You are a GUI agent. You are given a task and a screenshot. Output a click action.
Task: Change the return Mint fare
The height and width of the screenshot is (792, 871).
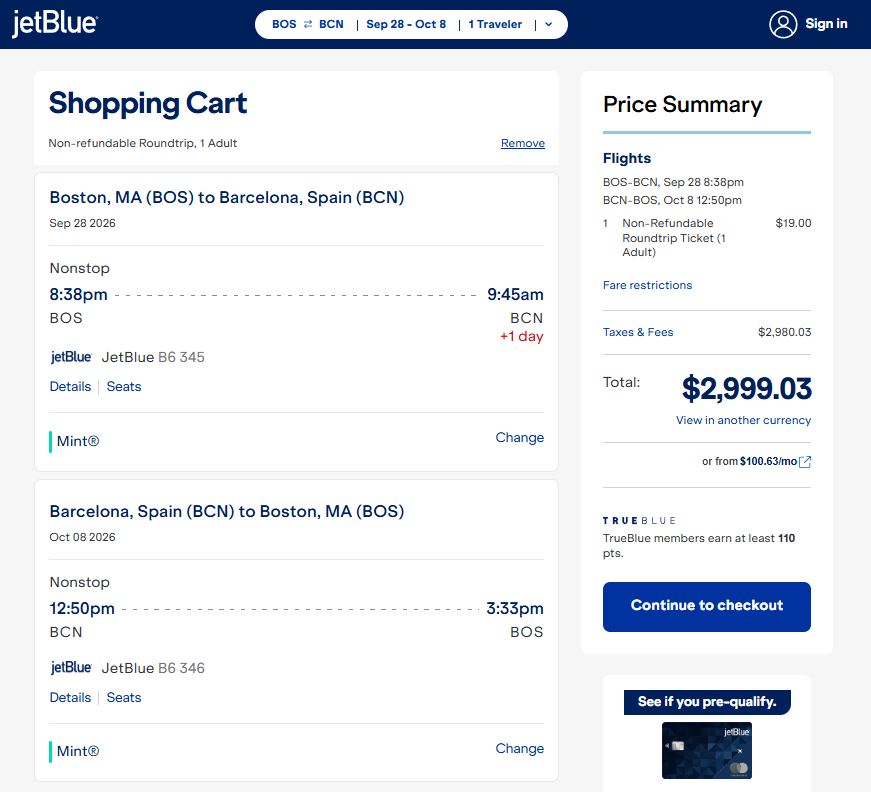click(519, 749)
